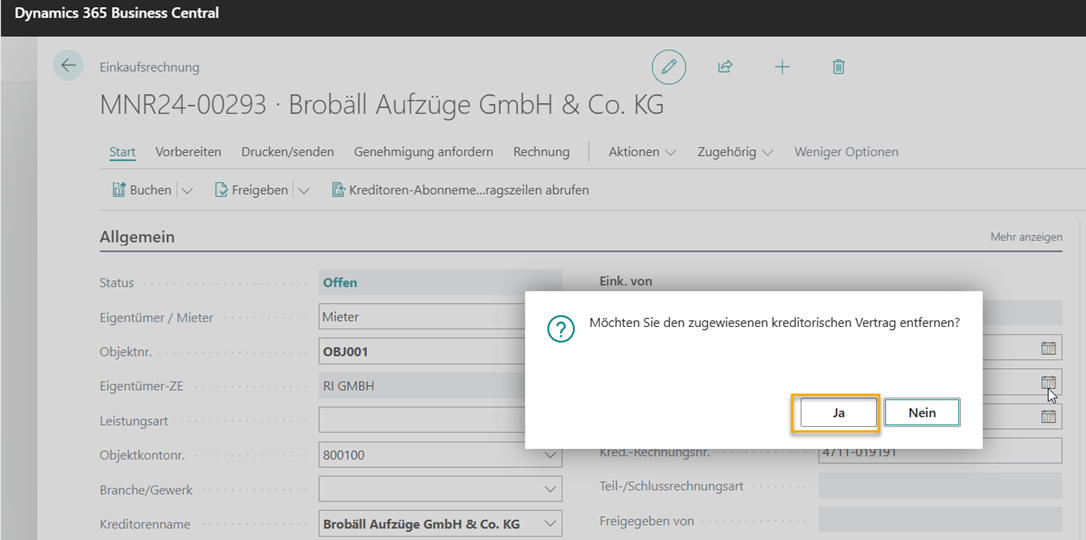Screen dimensions: 1086x540
Task: Open the first calendar date picker
Action: tap(1049, 348)
